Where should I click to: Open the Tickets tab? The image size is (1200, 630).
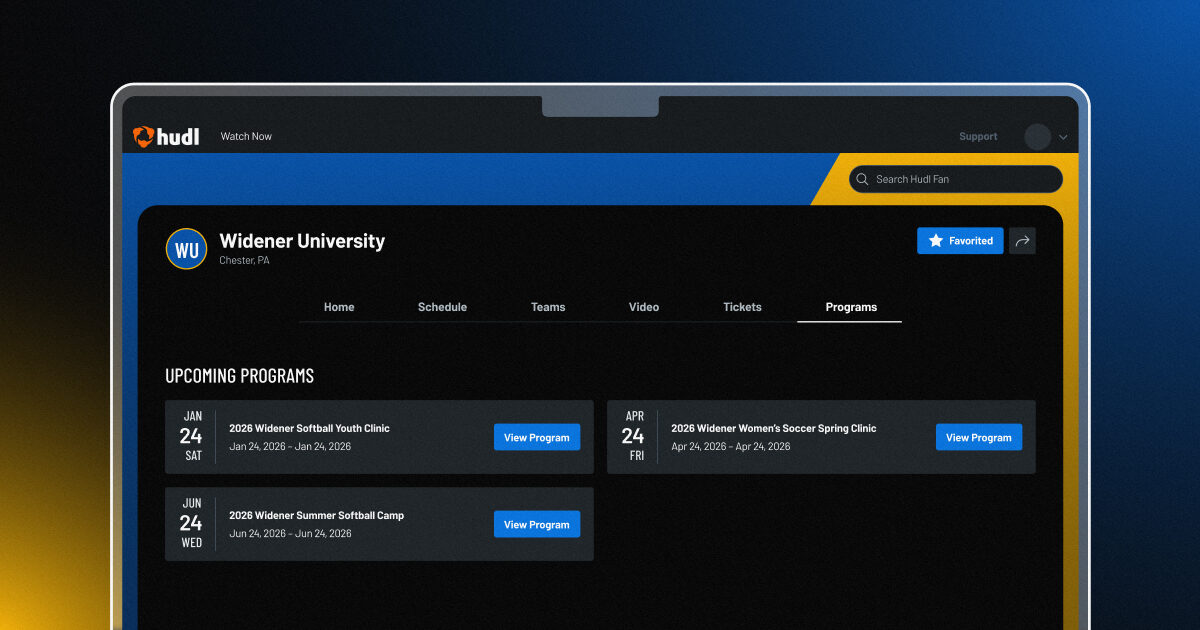[x=742, y=307]
